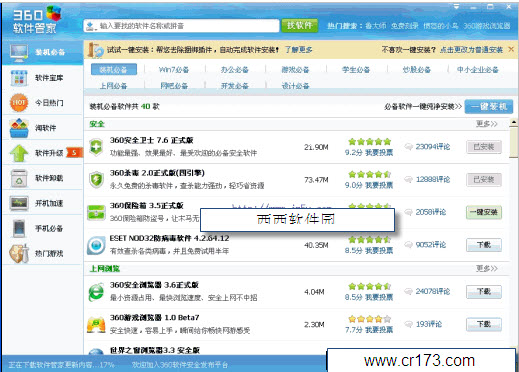This screenshot has width=519, height=372.
Task: Switch to the 中小企业必备 tab
Action: coord(477,70)
